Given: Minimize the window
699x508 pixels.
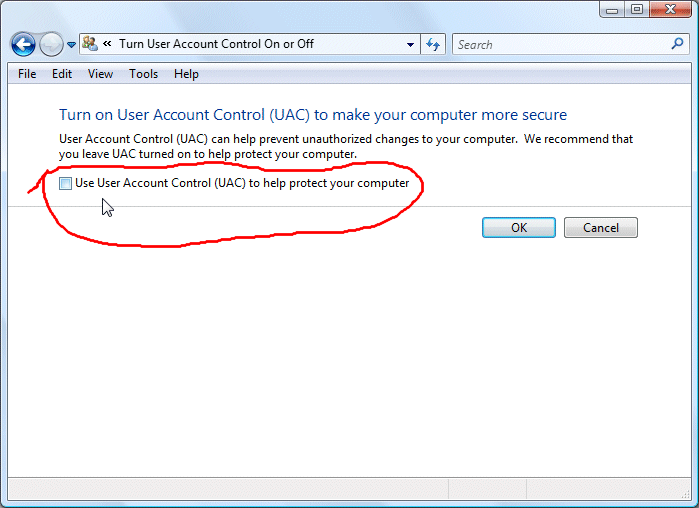Looking at the screenshot, I should coord(612,9).
